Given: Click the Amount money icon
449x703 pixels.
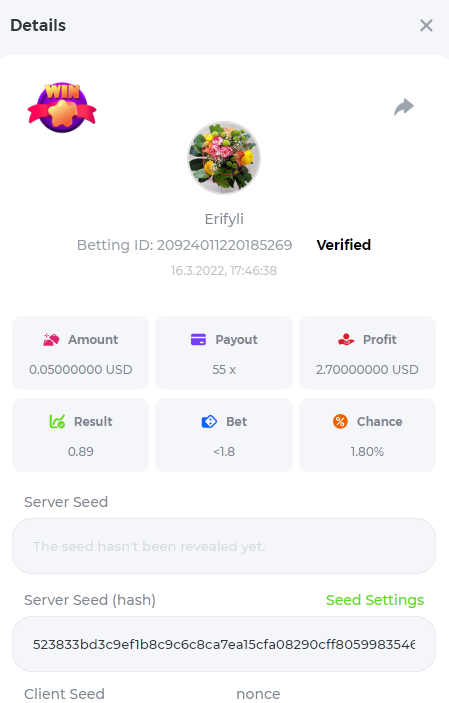Looking at the screenshot, I should 51,339.
